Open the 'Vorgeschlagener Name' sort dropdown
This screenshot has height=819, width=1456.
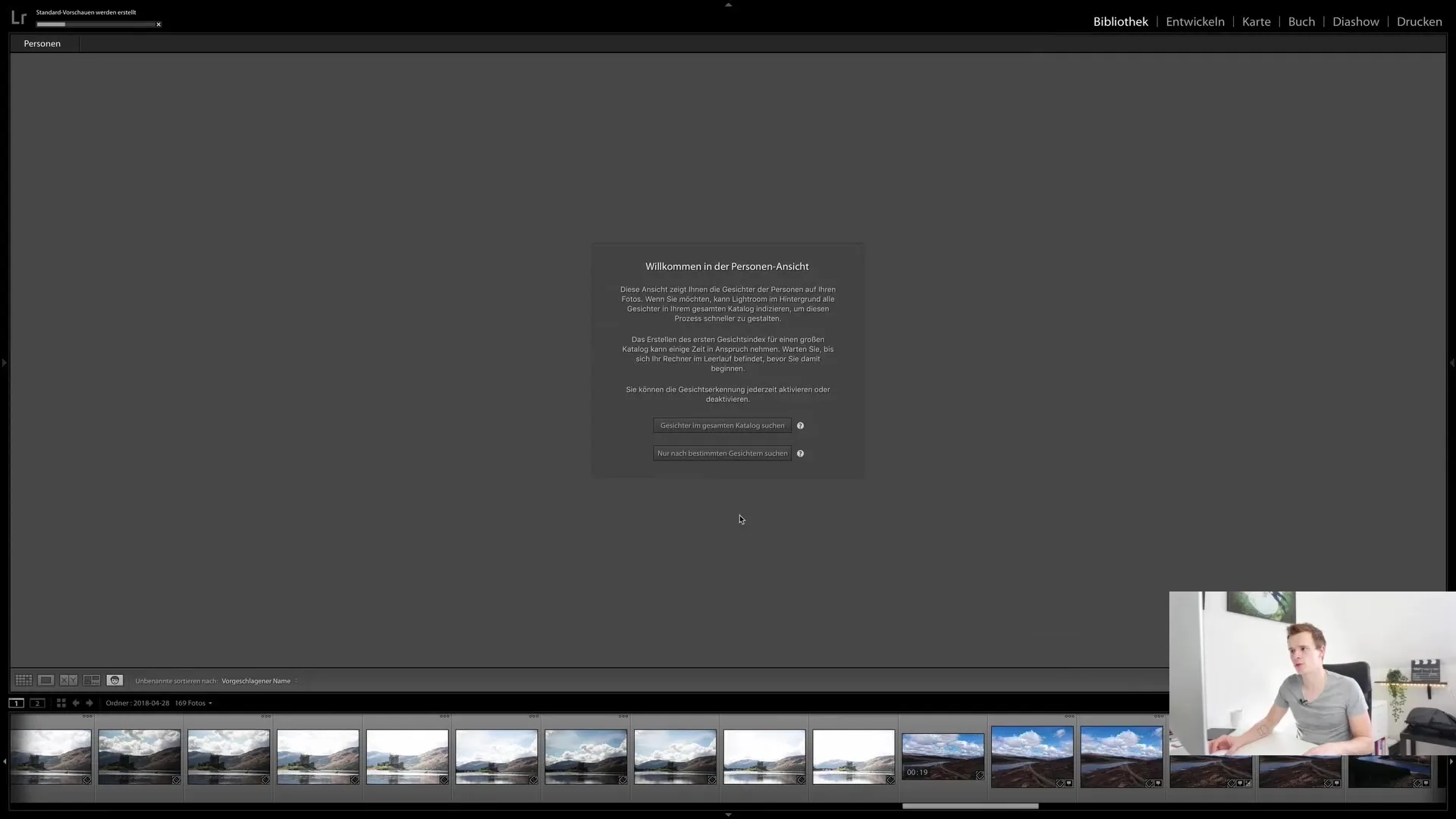coord(259,681)
